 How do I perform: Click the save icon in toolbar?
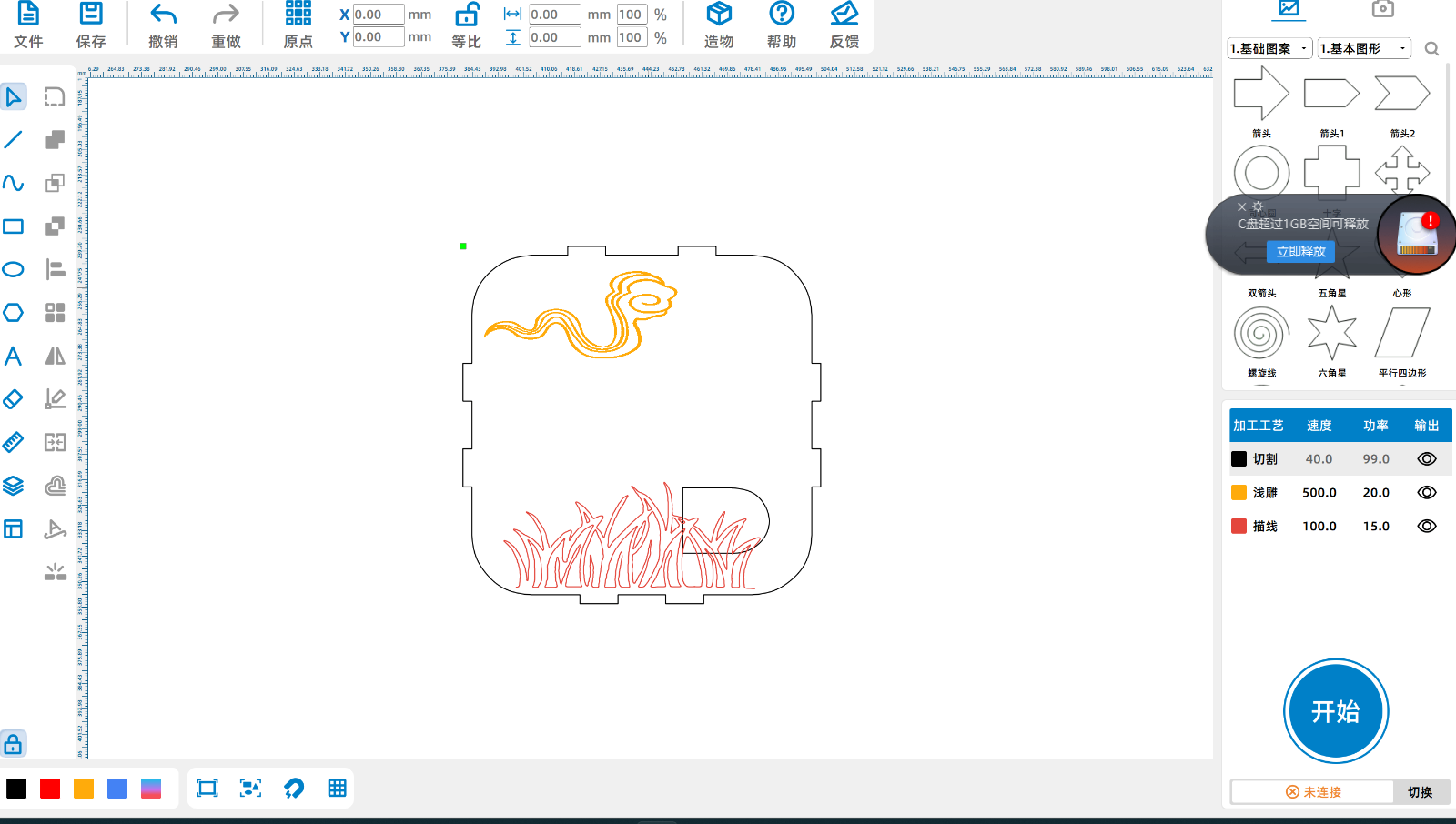[91, 15]
